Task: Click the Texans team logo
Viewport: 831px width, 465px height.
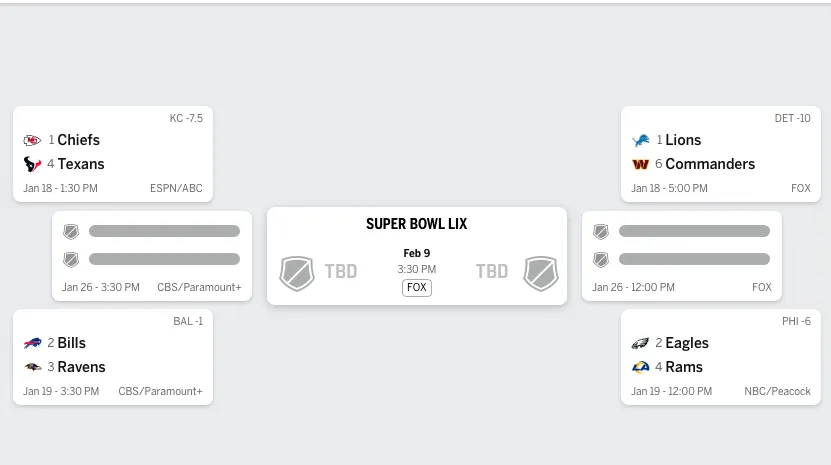Action: [32, 165]
